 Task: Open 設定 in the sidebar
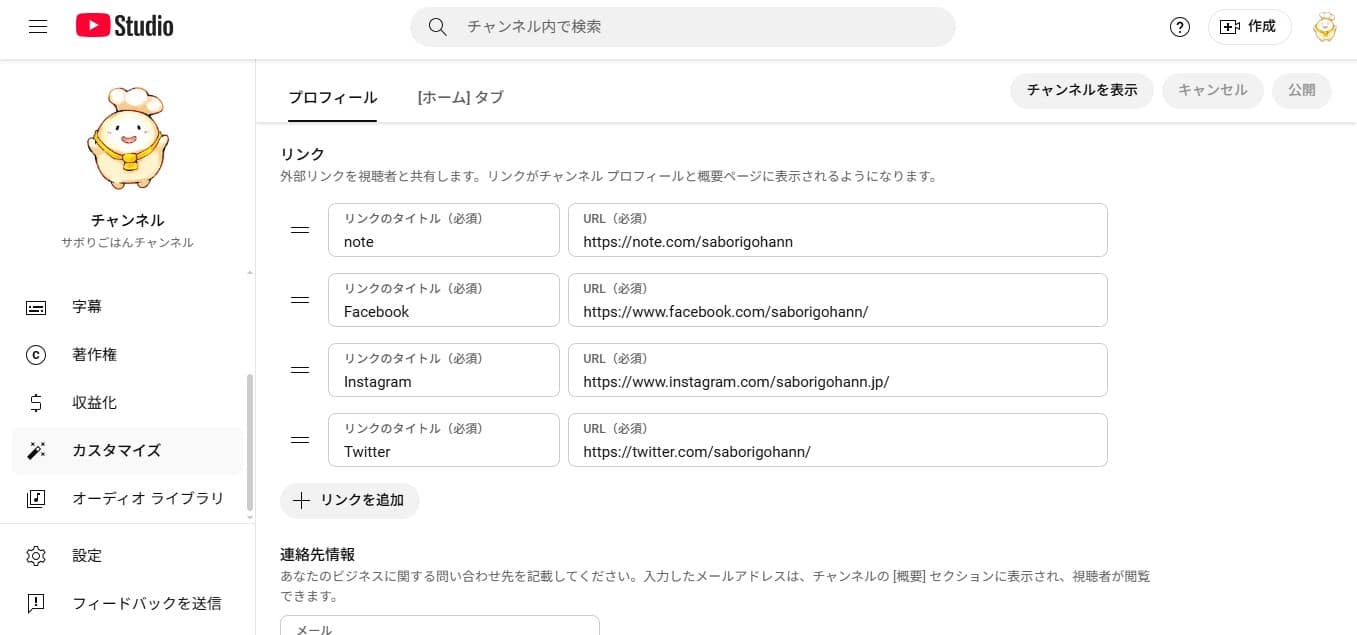pyautogui.click(x=127, y=556)
